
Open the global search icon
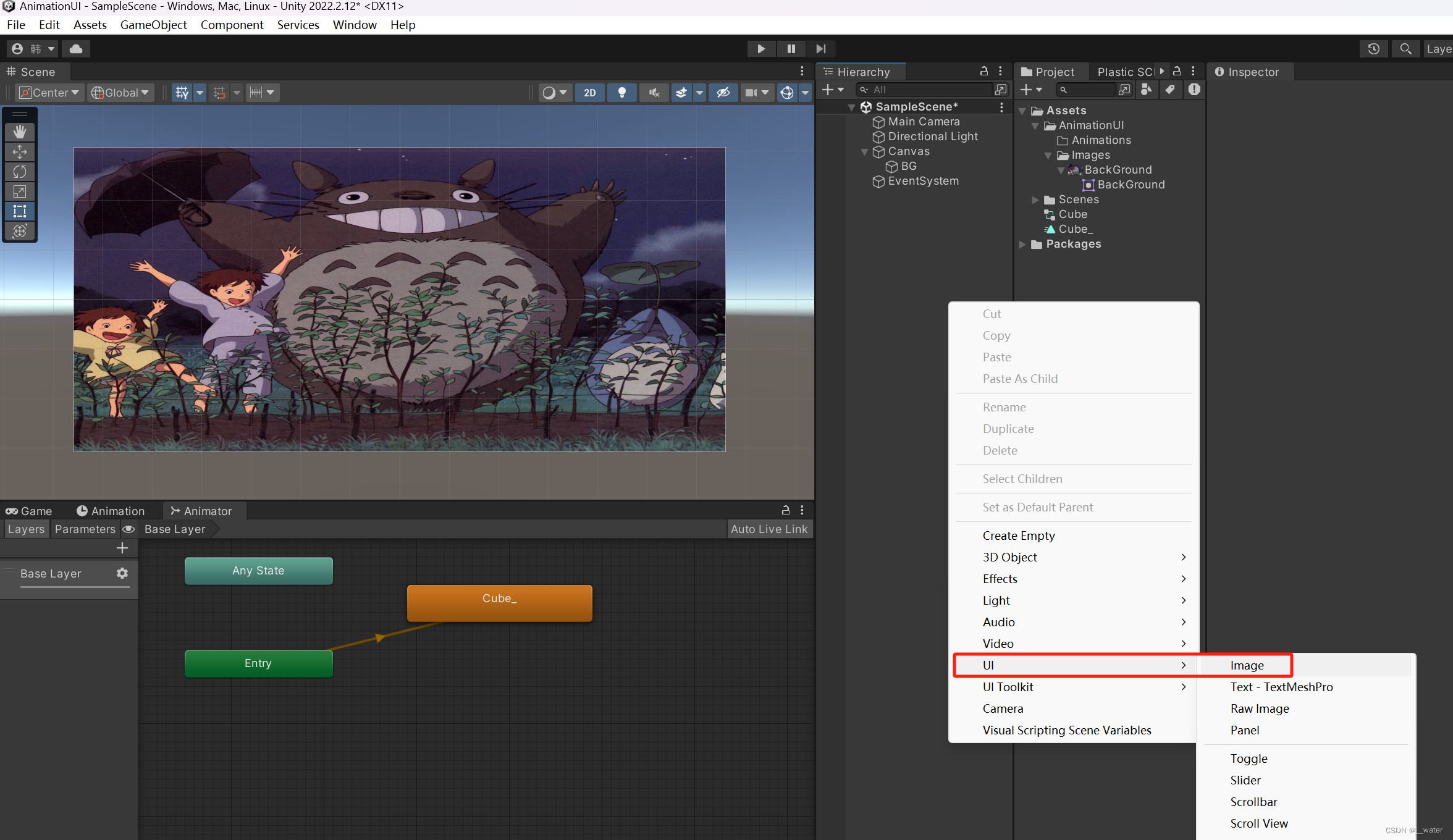point(1405,49)
